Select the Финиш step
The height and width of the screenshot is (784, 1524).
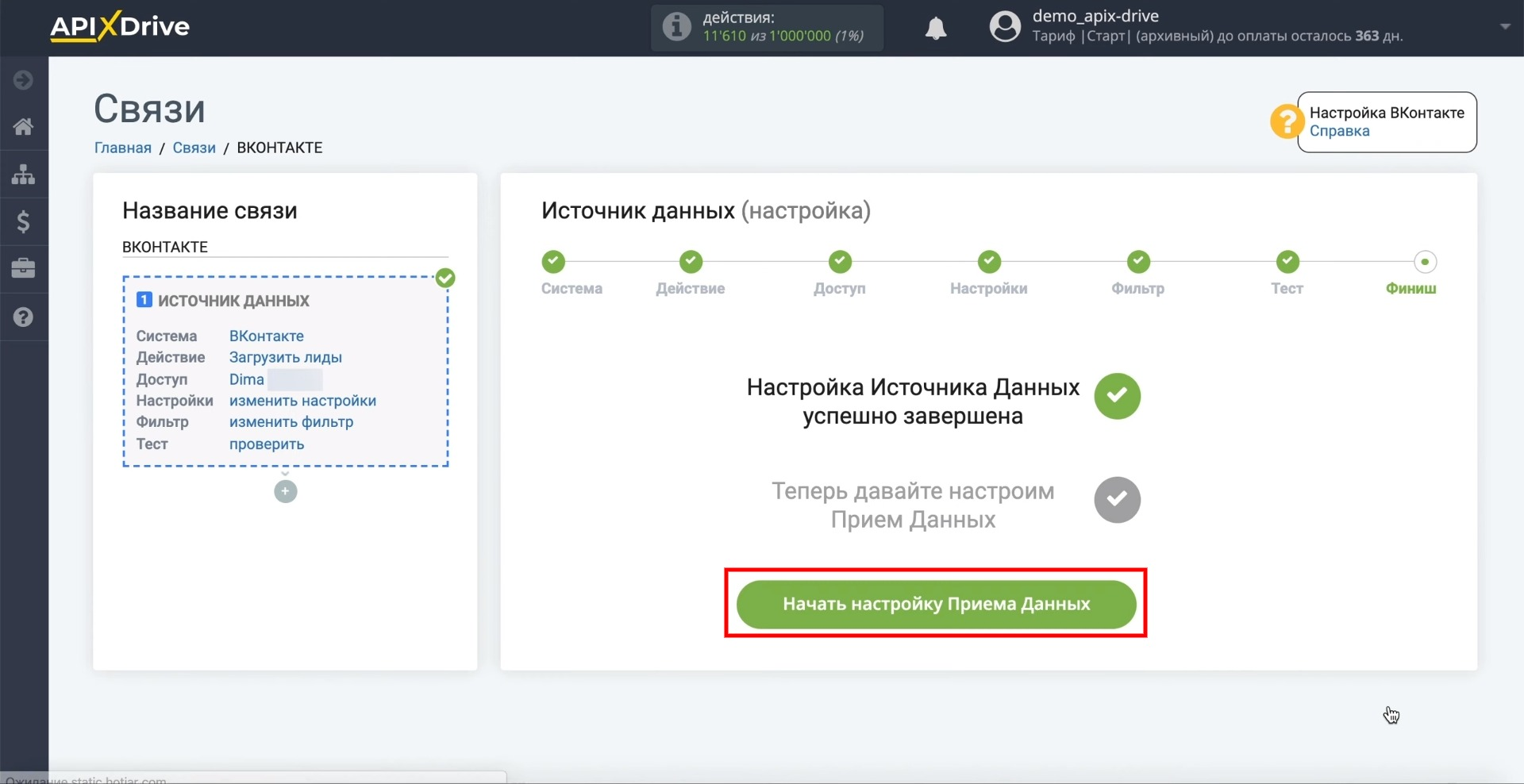click(x=1425, y=261)
